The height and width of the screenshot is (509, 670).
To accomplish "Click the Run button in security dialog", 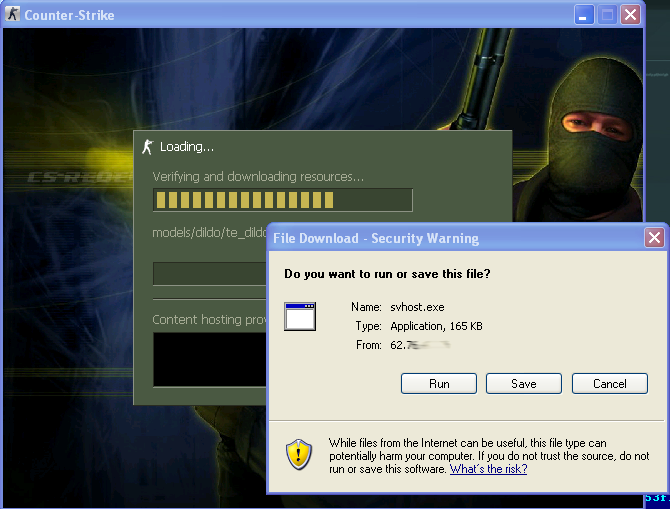I will pos(438,383).
